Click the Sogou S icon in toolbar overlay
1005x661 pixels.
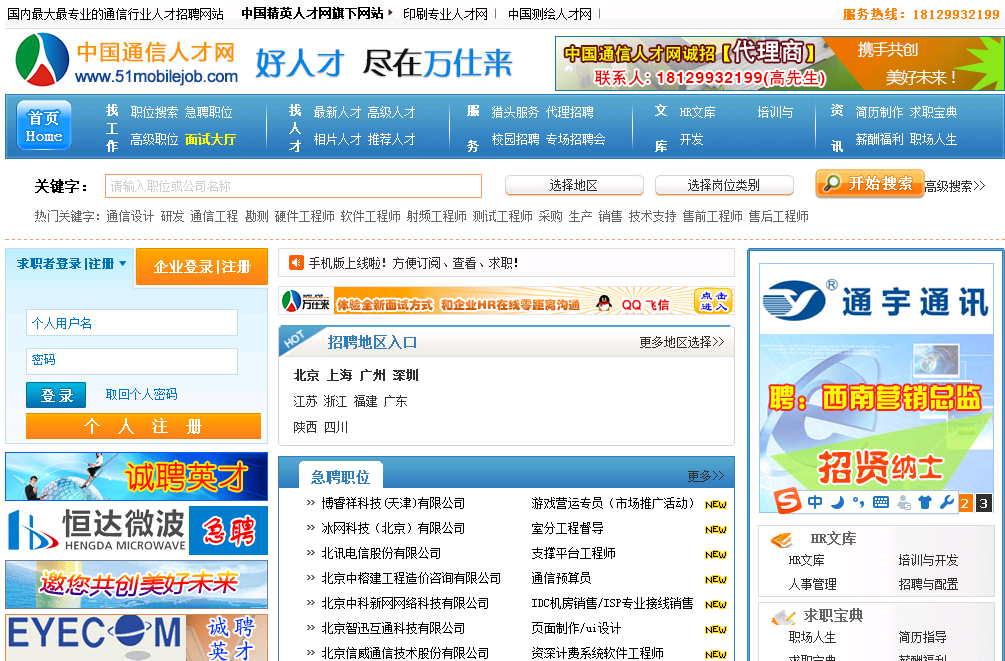coord(788,501)
